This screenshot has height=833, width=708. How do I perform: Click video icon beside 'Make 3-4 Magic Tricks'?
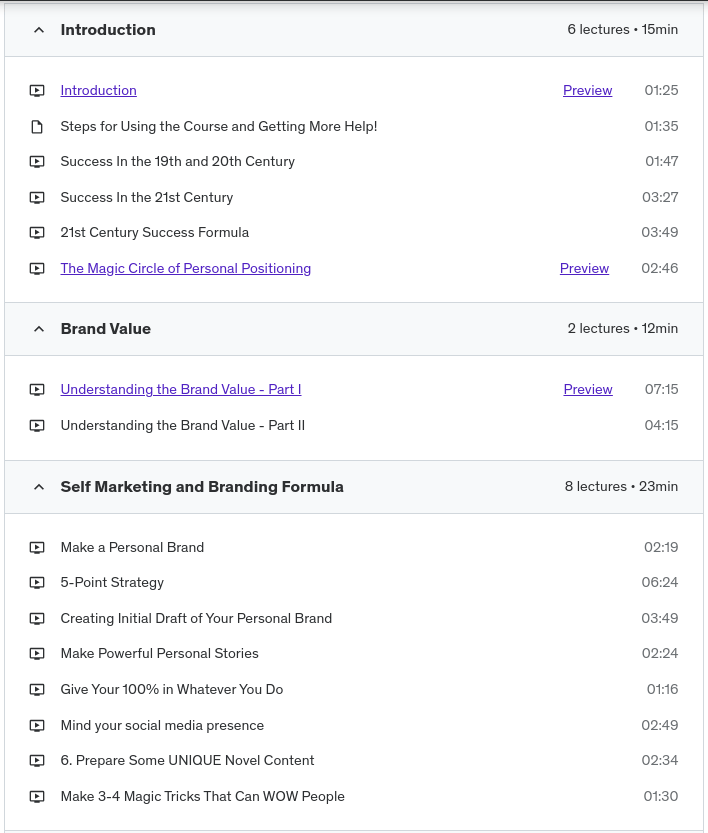click(x=37, y=797)
